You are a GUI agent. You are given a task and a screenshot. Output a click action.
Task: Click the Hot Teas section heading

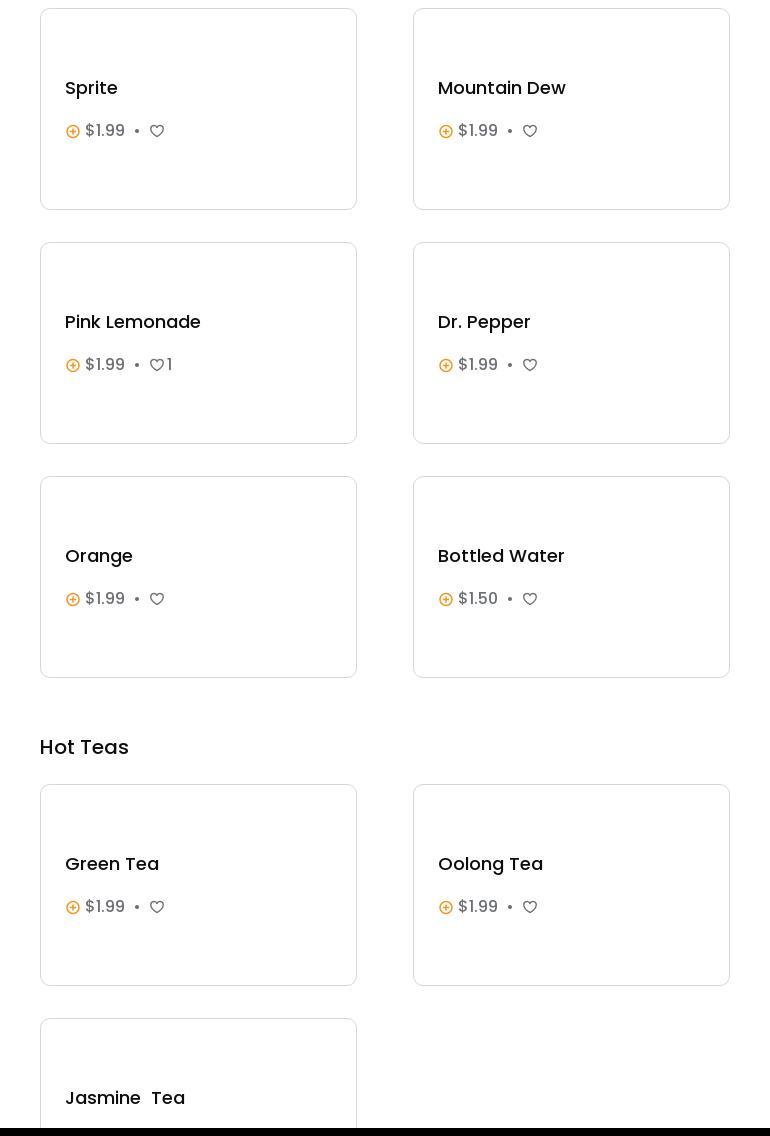[x=84, y=747]
